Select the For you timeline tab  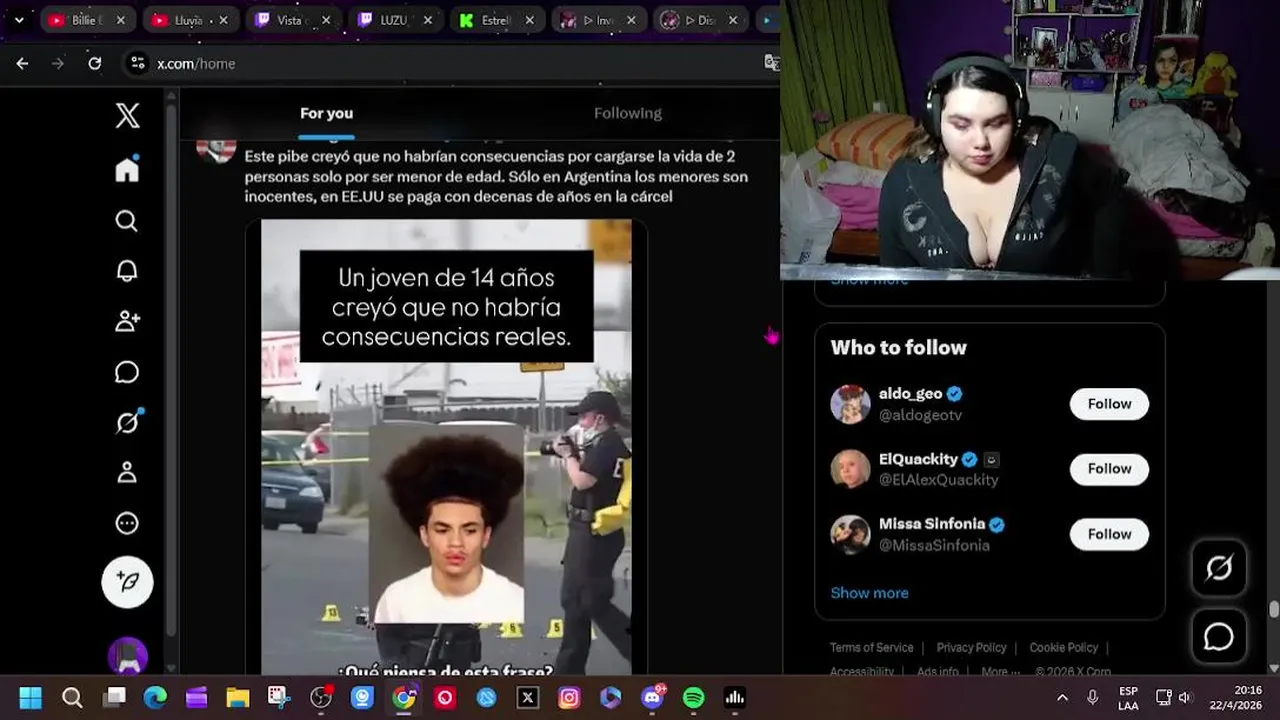(x=326, y=113)
